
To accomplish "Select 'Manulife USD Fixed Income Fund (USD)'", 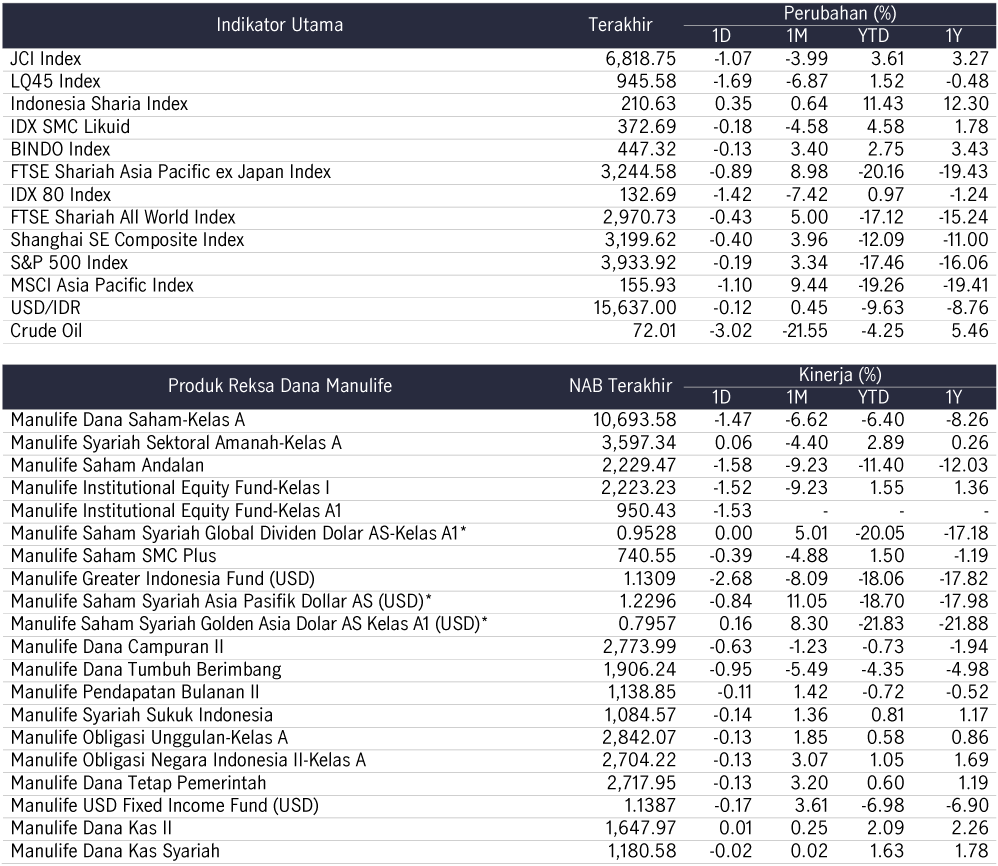I will (x=165, y=806).
